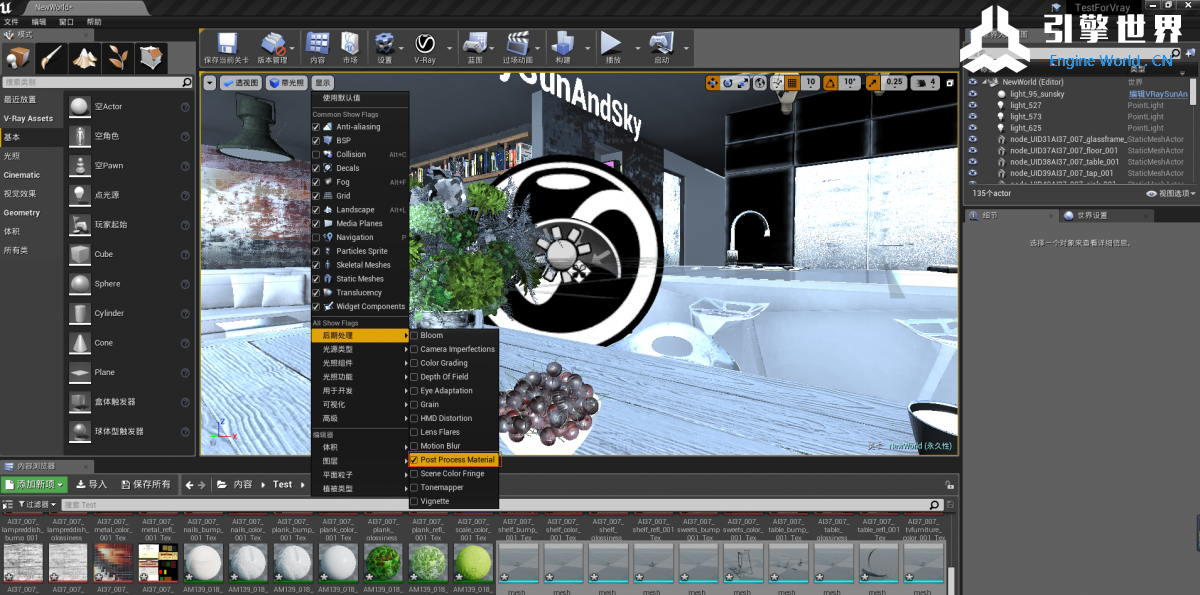Collapse the NewWorld (Editor) tree node
The height and width of the screenshot is (595, 1200).
click(x=984, y=82)
